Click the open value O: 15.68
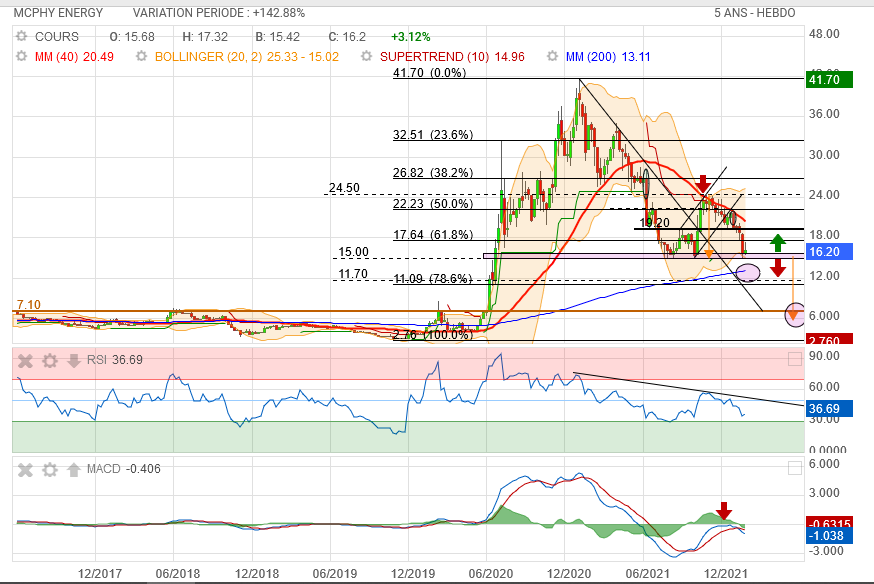This screenshot has width=874, height=584. pyautogui.click(x=132, y=37)
